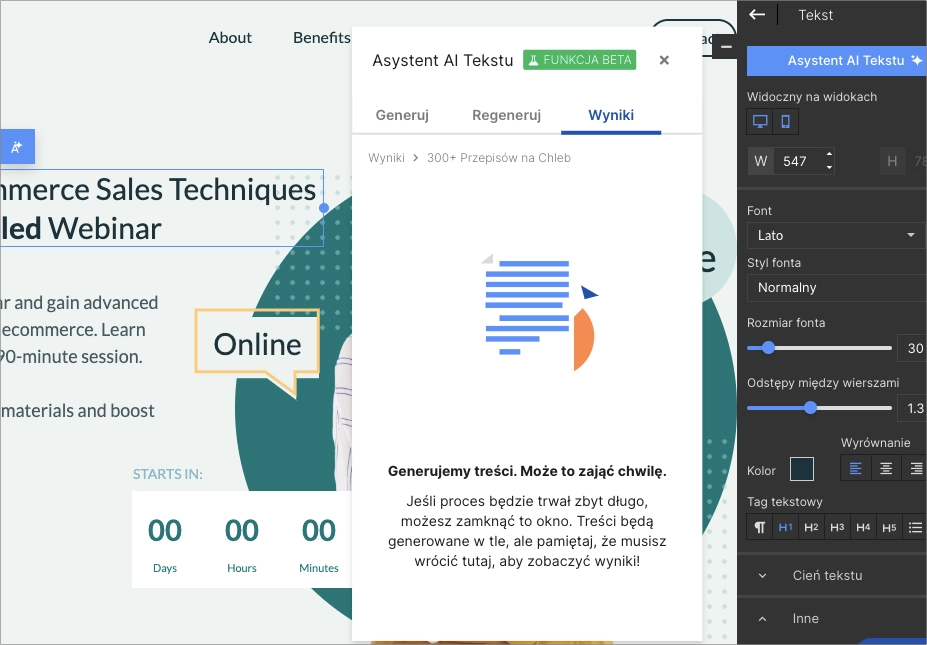Open the Regeneruj tab

click(x=506, y=115)
